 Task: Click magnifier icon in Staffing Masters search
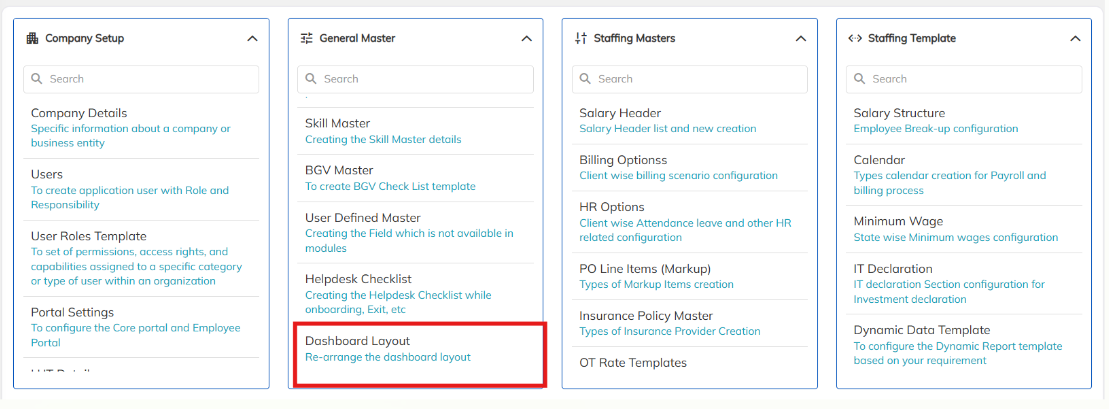(x=586, y=79)
